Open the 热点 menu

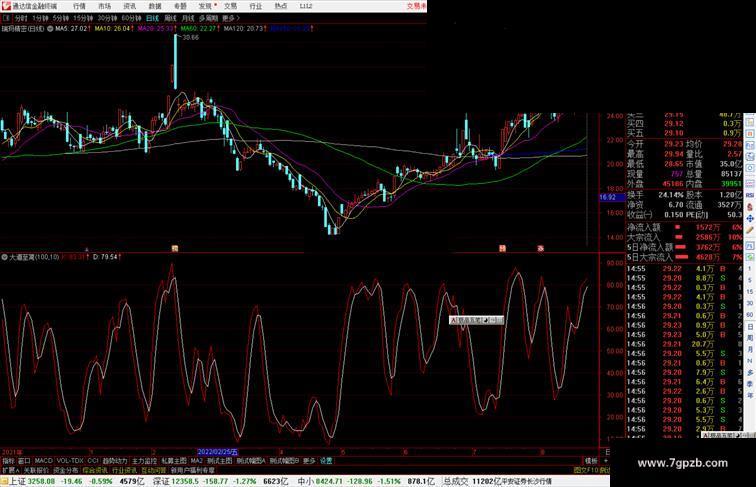coord(281,6)
